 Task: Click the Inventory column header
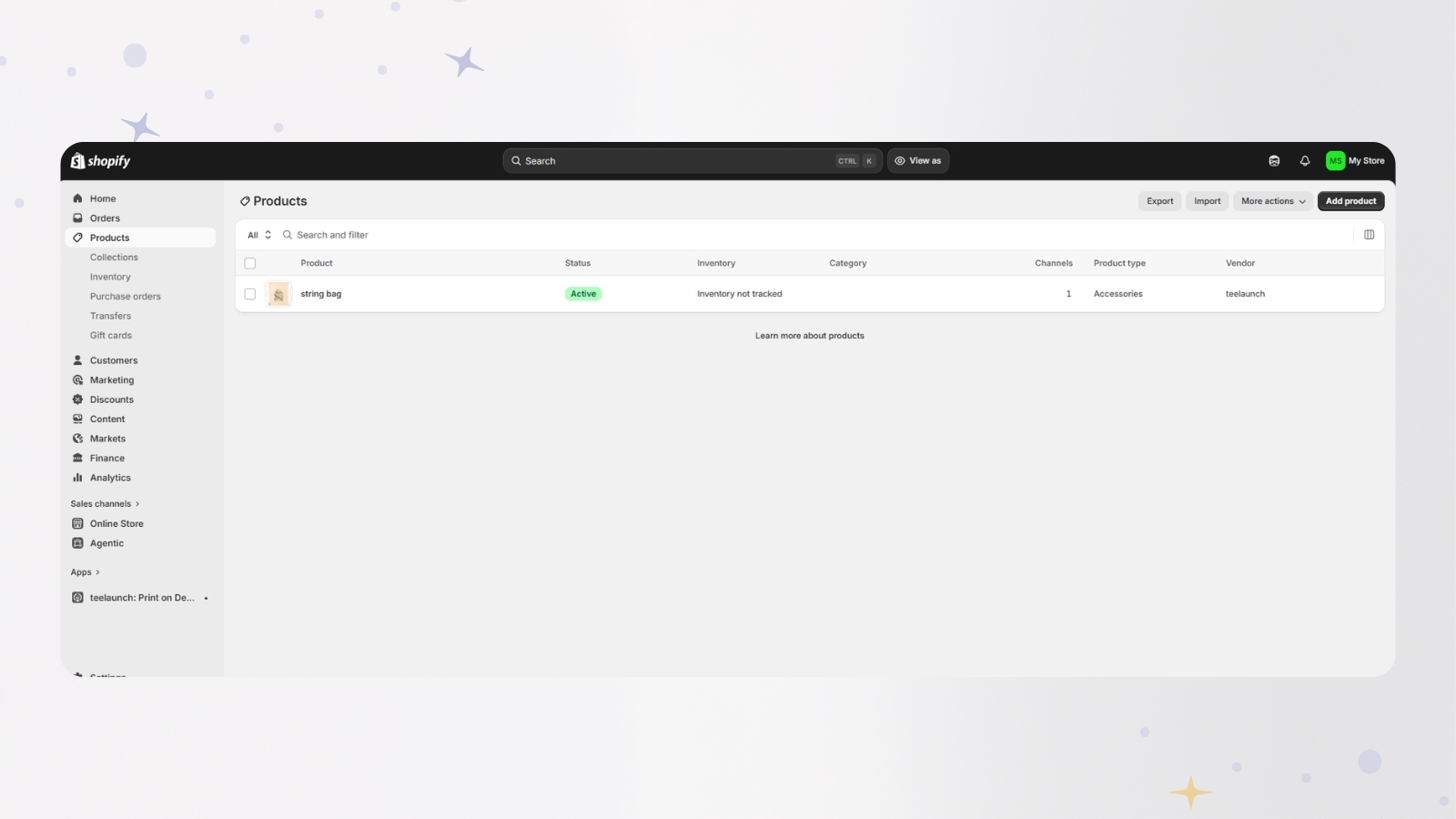[x=716, y=263]
